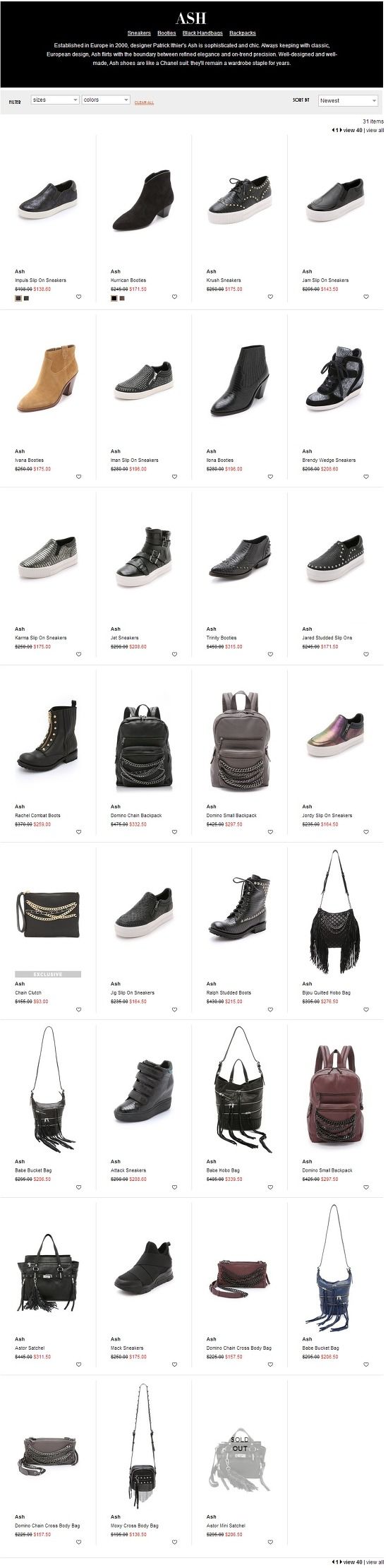Save Domino Chain Backpack with heart icon
This screenshot has height=1568, width=388.
click(x=174, y=832)
